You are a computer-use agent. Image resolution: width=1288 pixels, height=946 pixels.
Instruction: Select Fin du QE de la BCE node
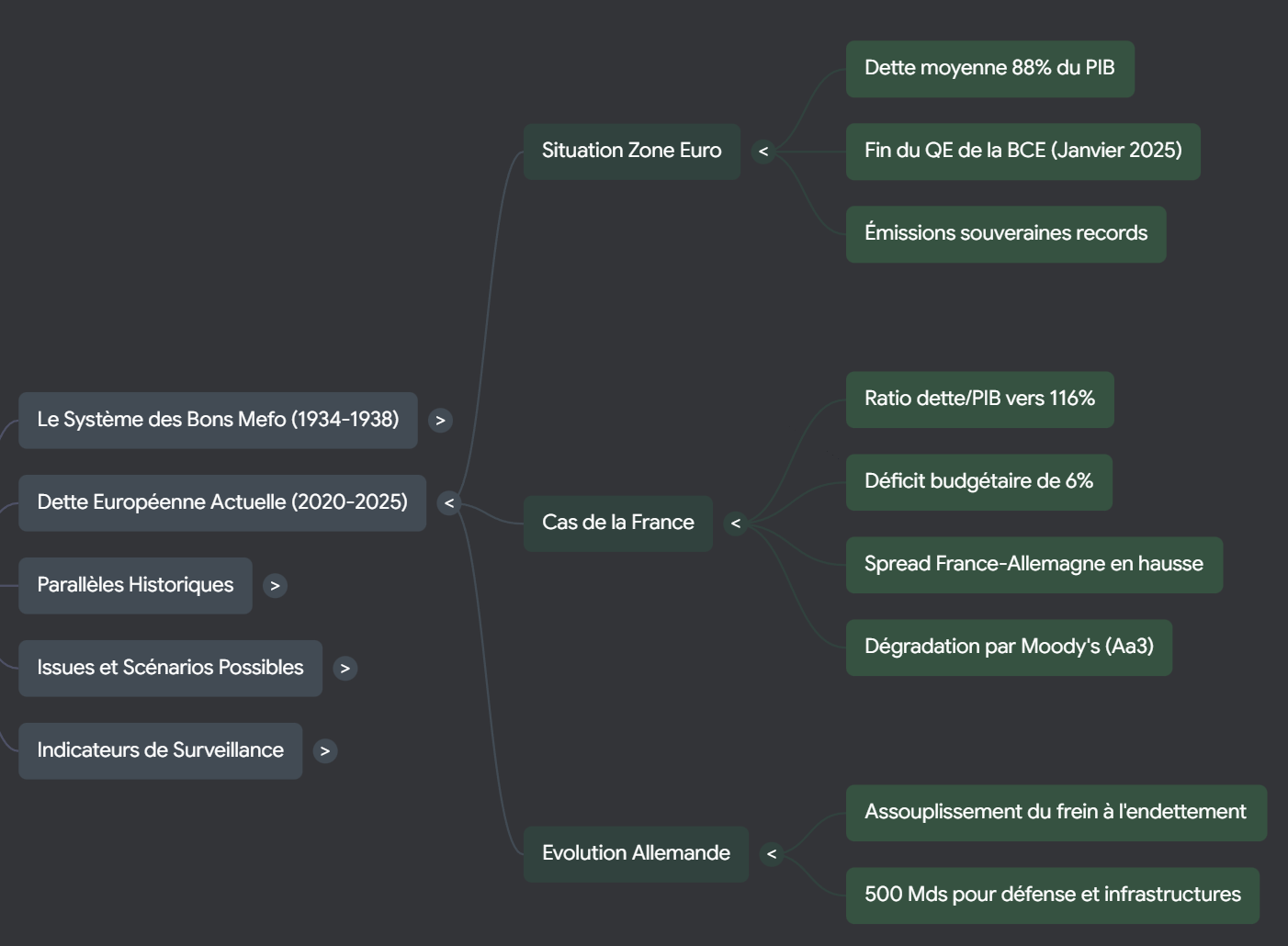1022,152
